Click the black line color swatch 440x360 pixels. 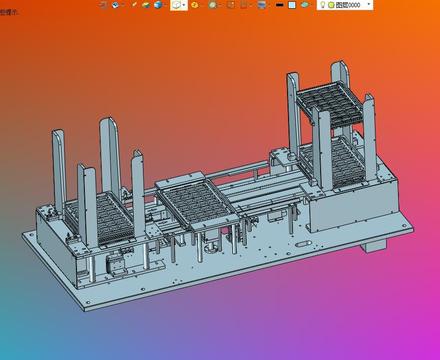(x=280, y=5)
